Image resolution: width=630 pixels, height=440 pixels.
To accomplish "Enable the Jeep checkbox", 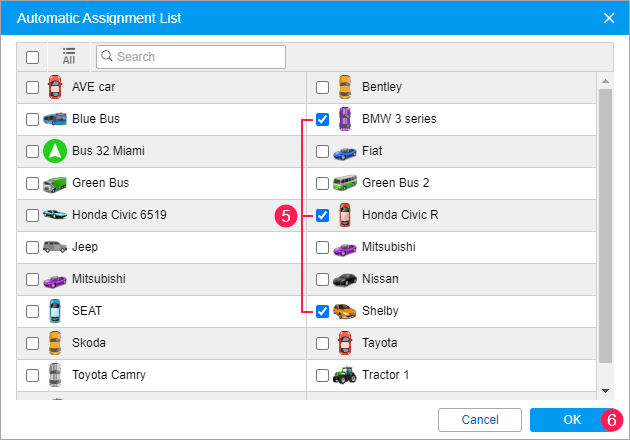I will (33, 247).
